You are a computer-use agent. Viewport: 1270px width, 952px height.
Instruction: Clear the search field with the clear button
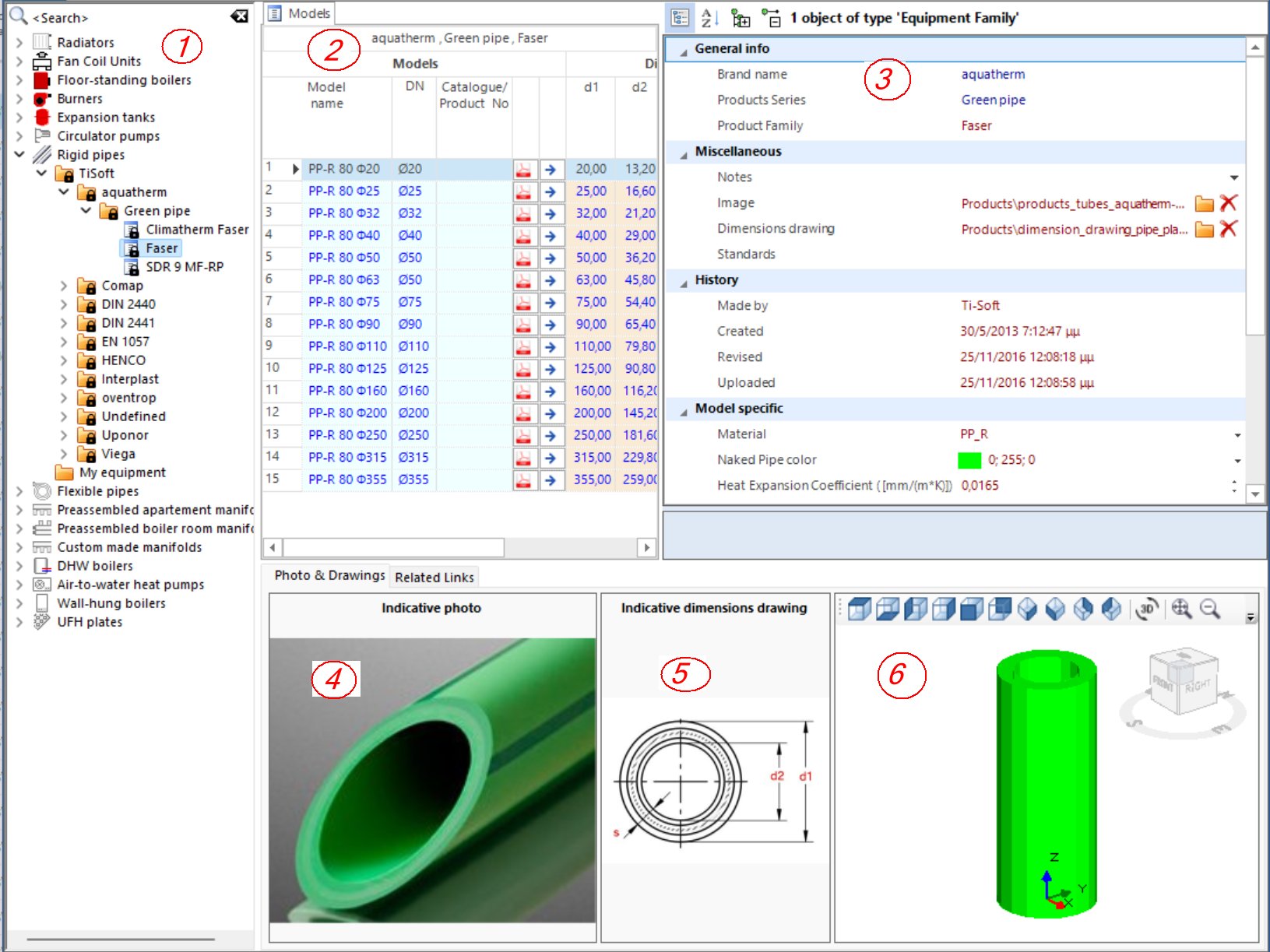pyautogui.click(x=237, y=17)
